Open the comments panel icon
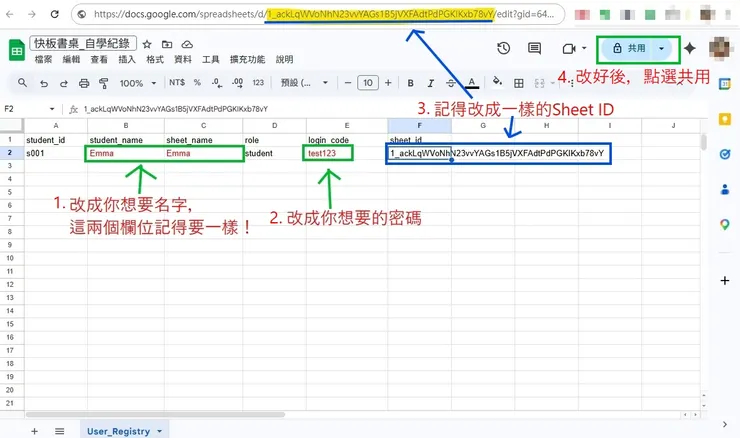 (534, 48)
